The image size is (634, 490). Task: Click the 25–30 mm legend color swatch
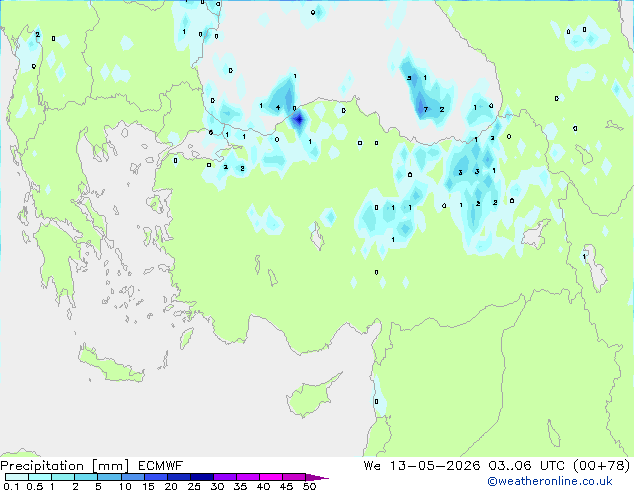pos(201,477)
